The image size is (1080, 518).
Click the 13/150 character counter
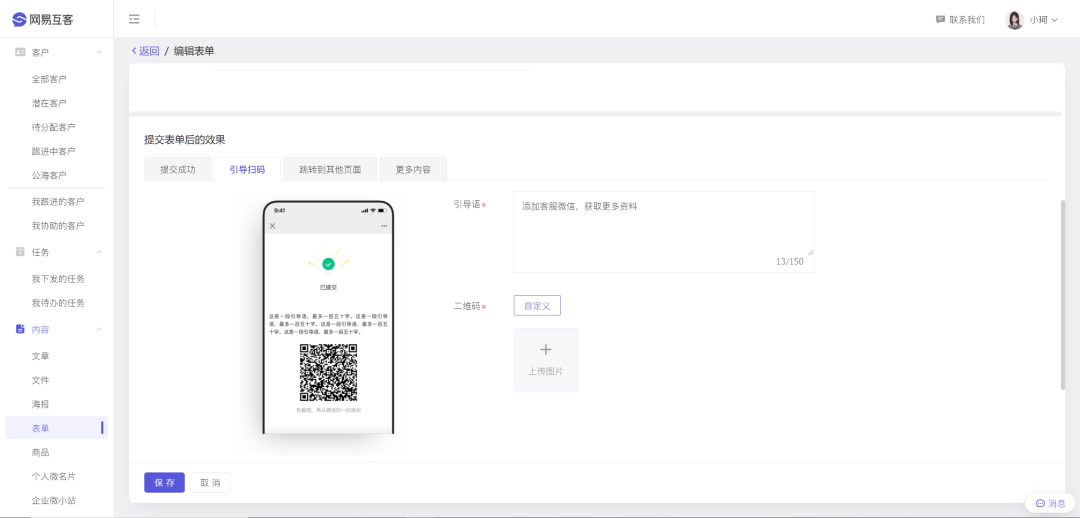pos(789,262)
